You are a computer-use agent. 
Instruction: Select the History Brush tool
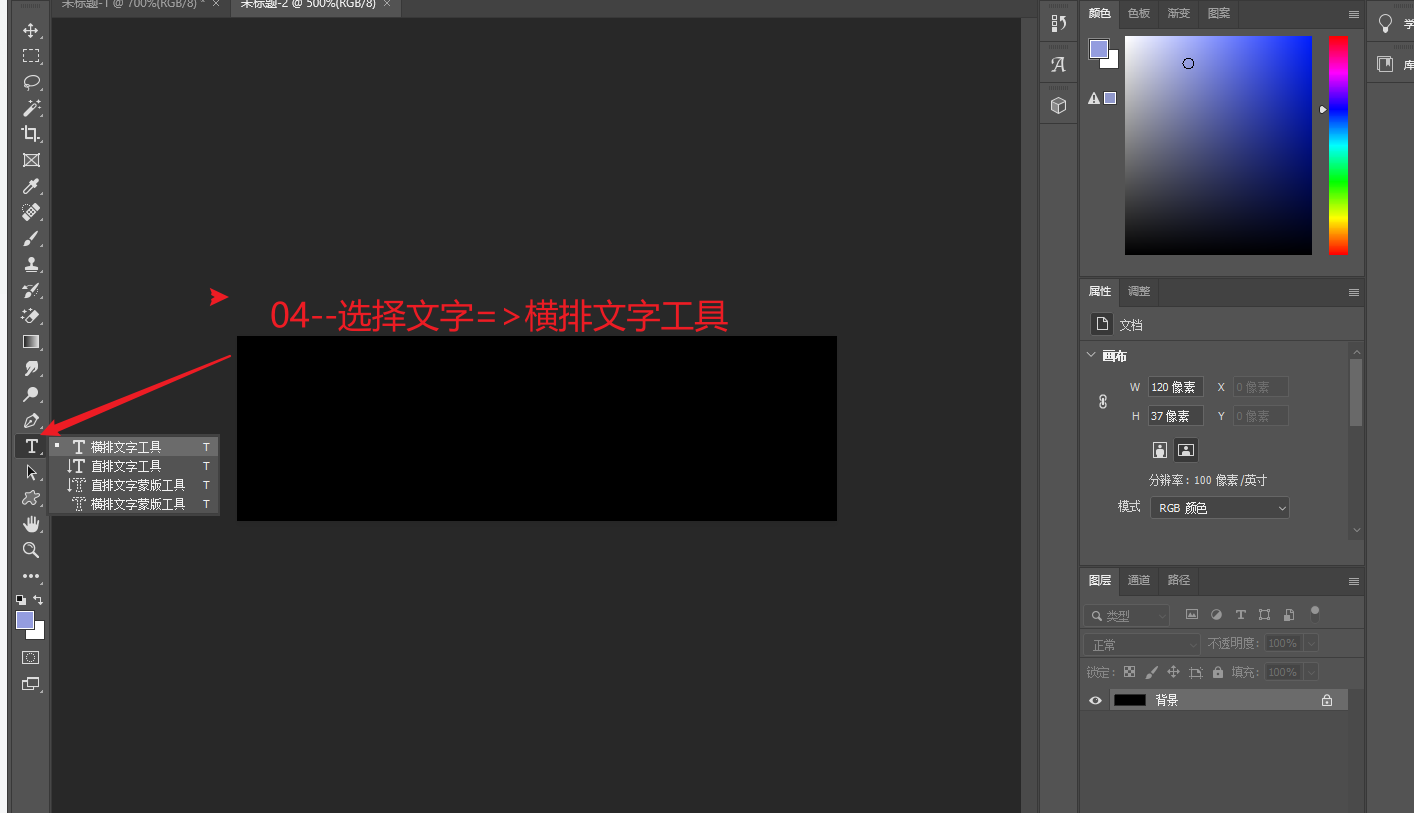coord(31,290)
